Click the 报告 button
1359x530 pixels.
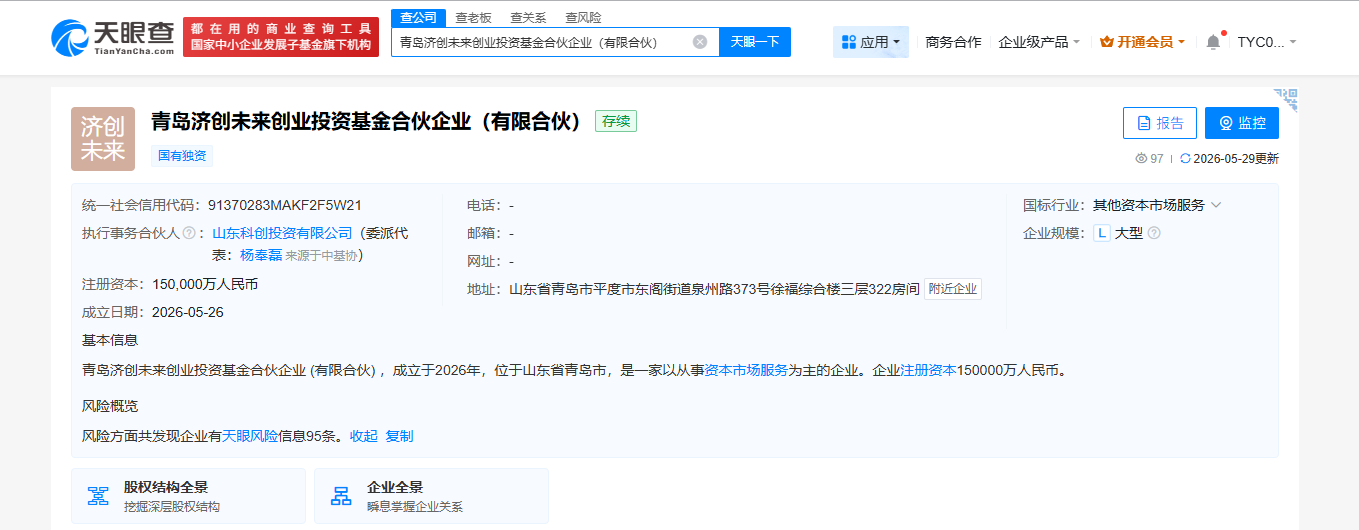[x=1160, y=123]
